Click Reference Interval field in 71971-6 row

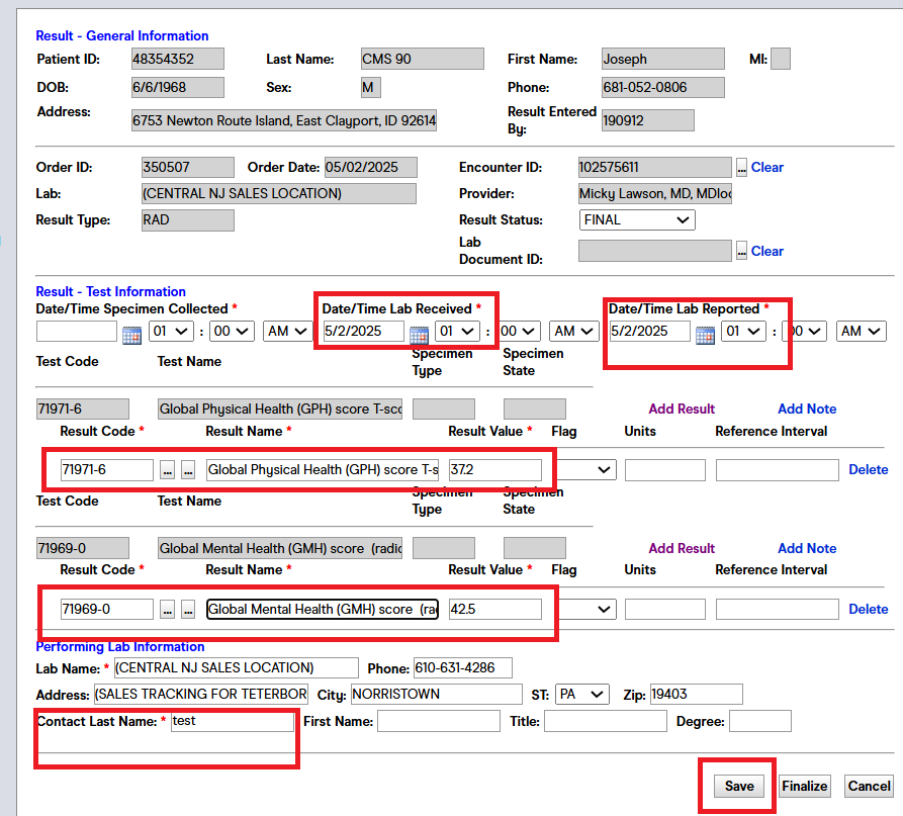[777, 470]
